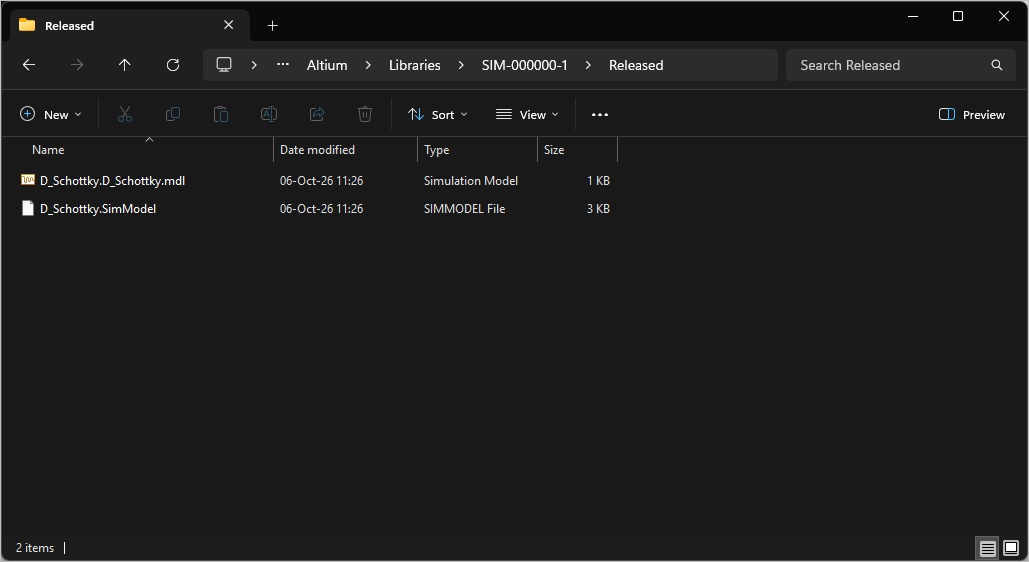This screenshot has height=562, width=1029.
Task: Click the Paste clipboard icon
Action: click(220, 114)
